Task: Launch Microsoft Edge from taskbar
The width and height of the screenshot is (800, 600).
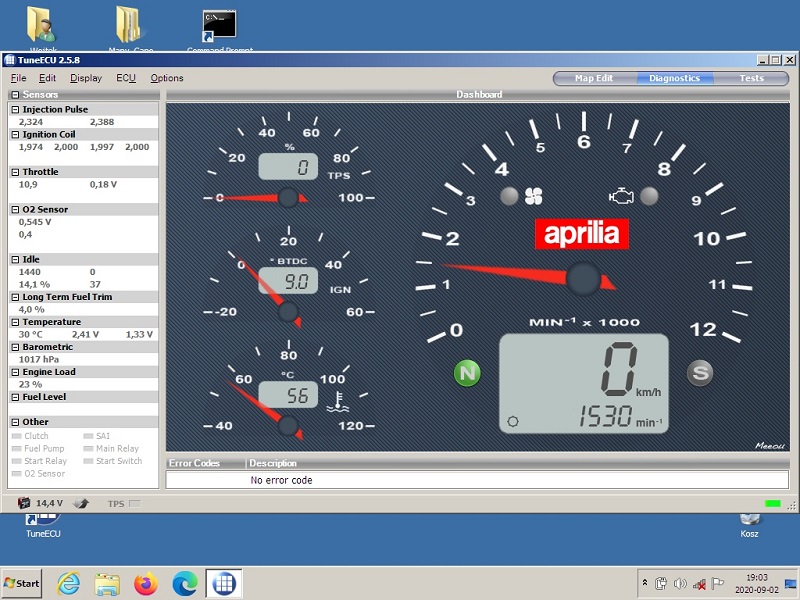Action: coord(185,583)
